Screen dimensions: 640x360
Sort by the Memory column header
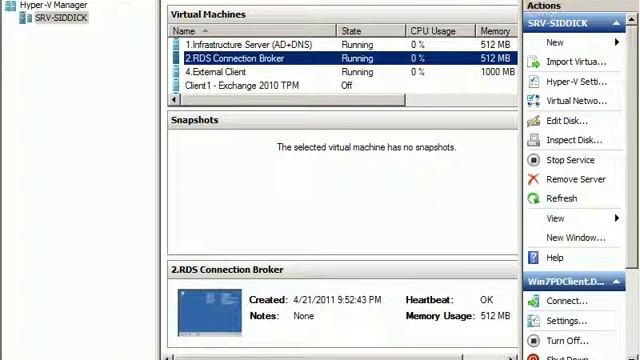pyautogui.click(x=497, y=31)
